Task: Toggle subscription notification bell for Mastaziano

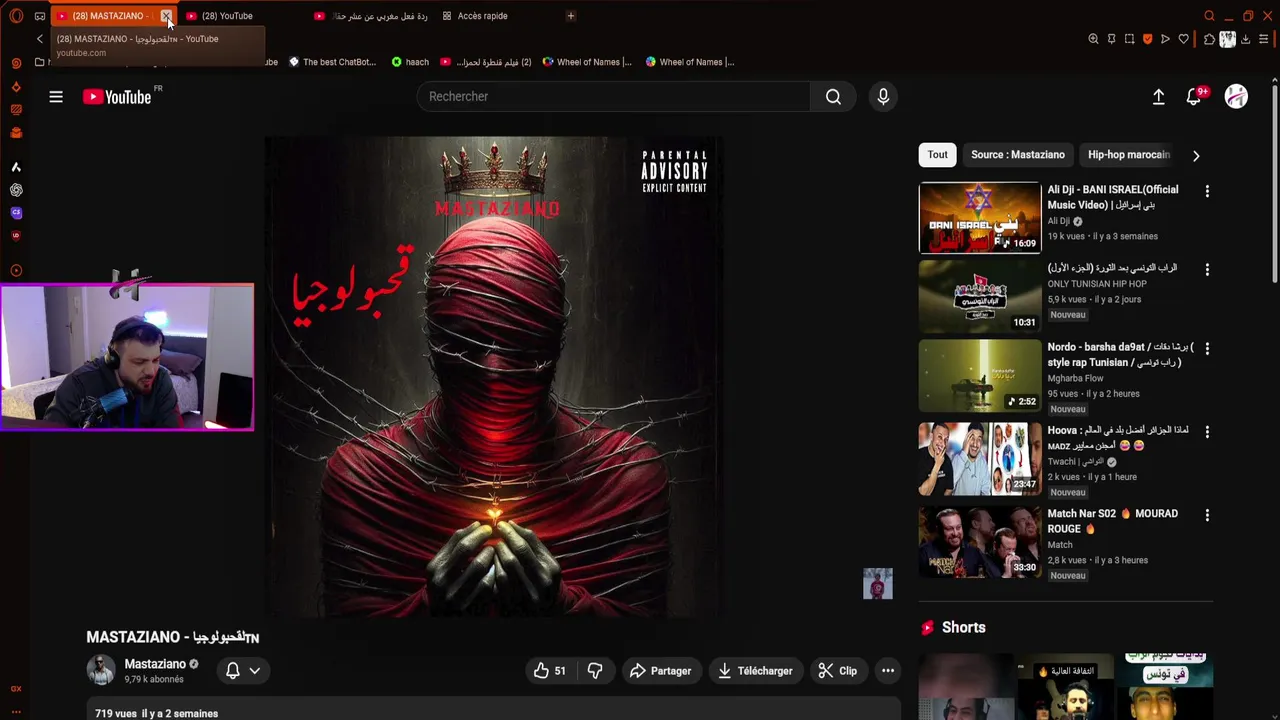Action: click(x=233, y=671)
